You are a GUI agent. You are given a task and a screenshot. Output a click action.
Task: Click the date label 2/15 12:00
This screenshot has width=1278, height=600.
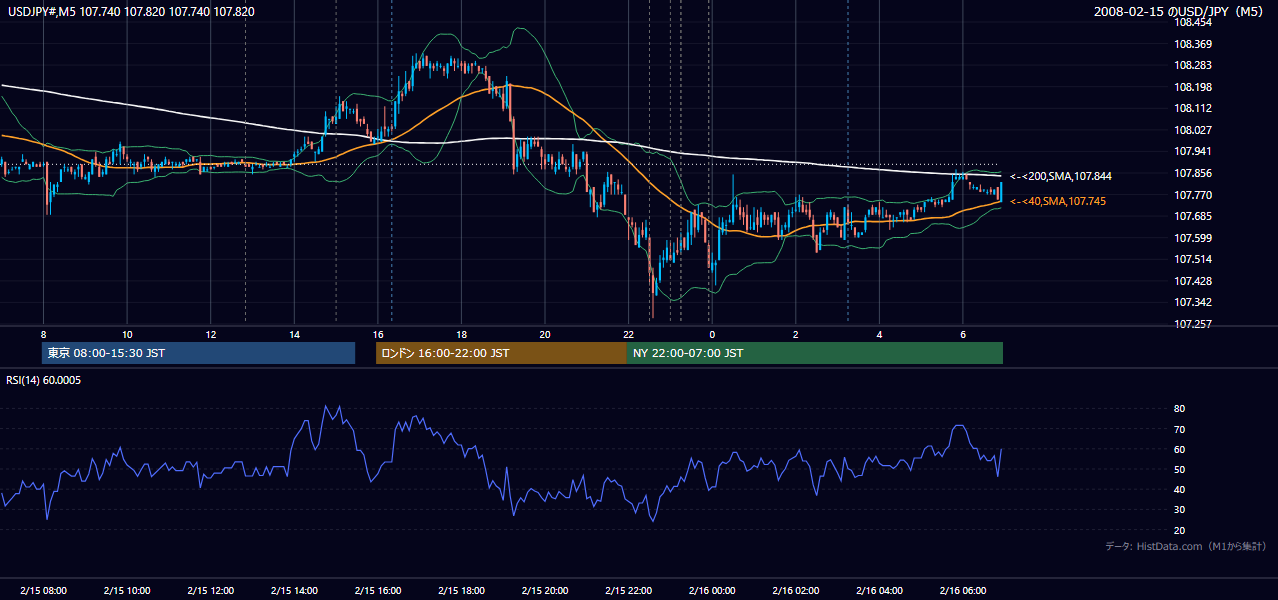211,591
